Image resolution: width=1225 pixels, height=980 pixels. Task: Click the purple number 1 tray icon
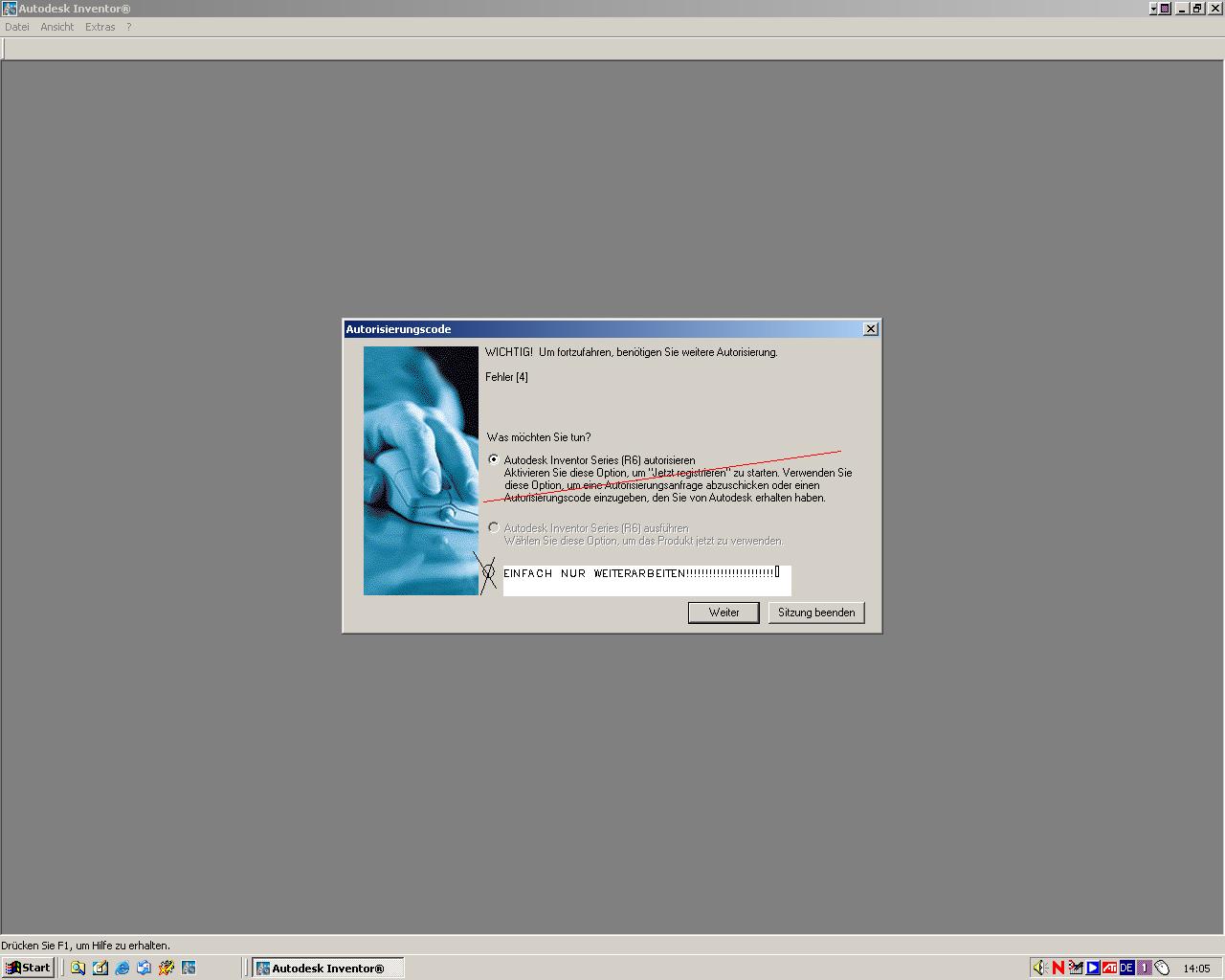coord(1144,968)
